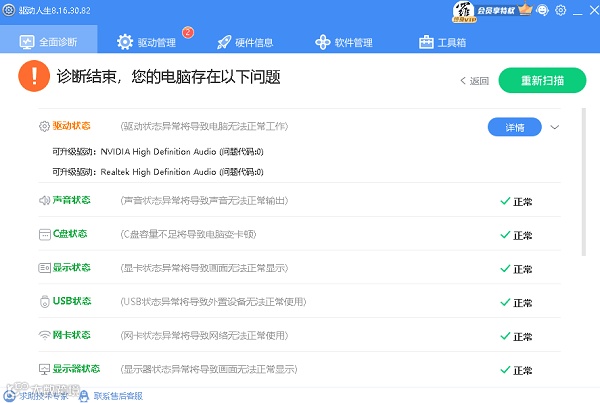Click the customer service headset icon
This screenshot has width=600, height=403.
(84, 396)
